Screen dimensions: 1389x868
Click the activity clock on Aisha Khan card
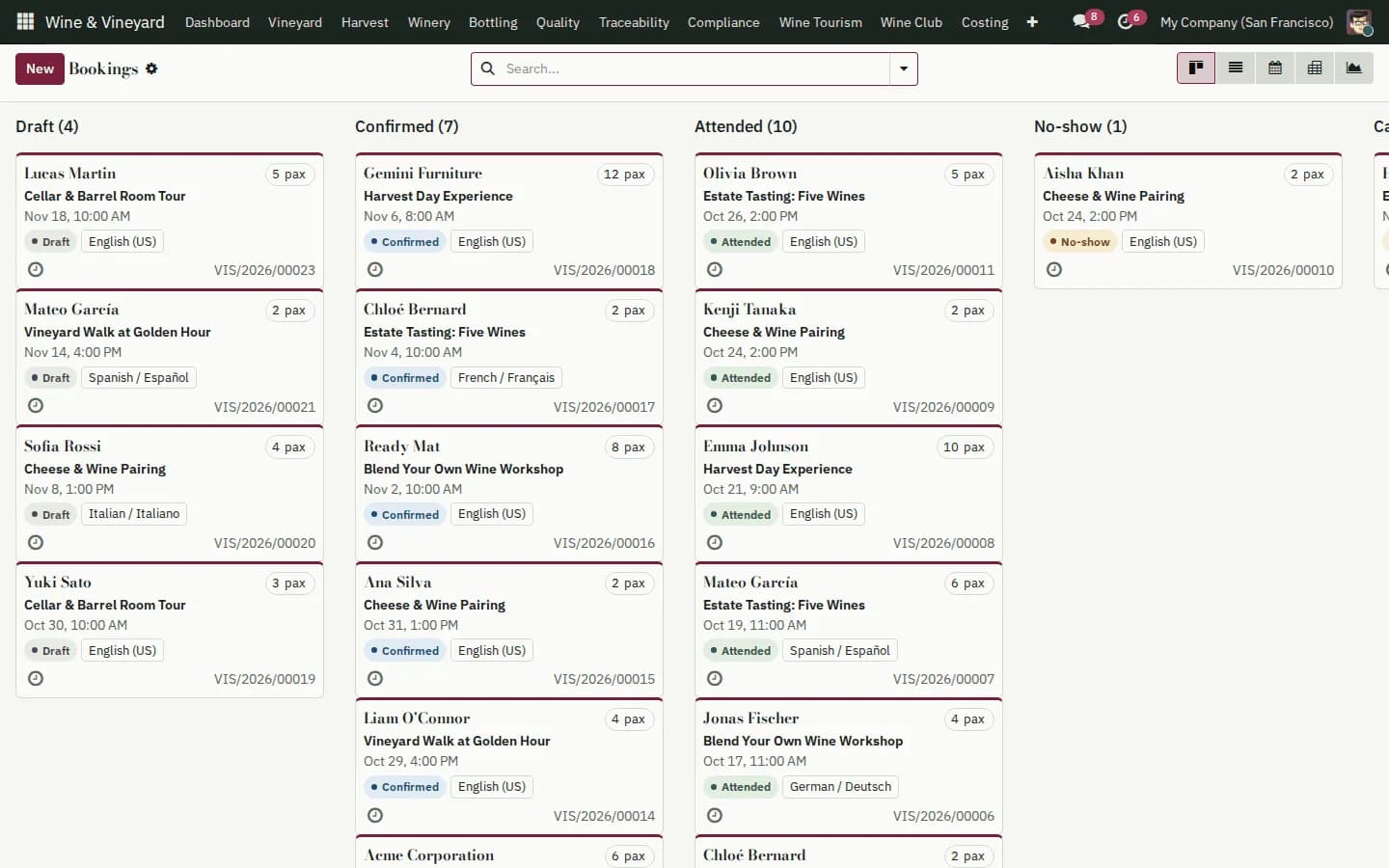tap(1054, 270)
